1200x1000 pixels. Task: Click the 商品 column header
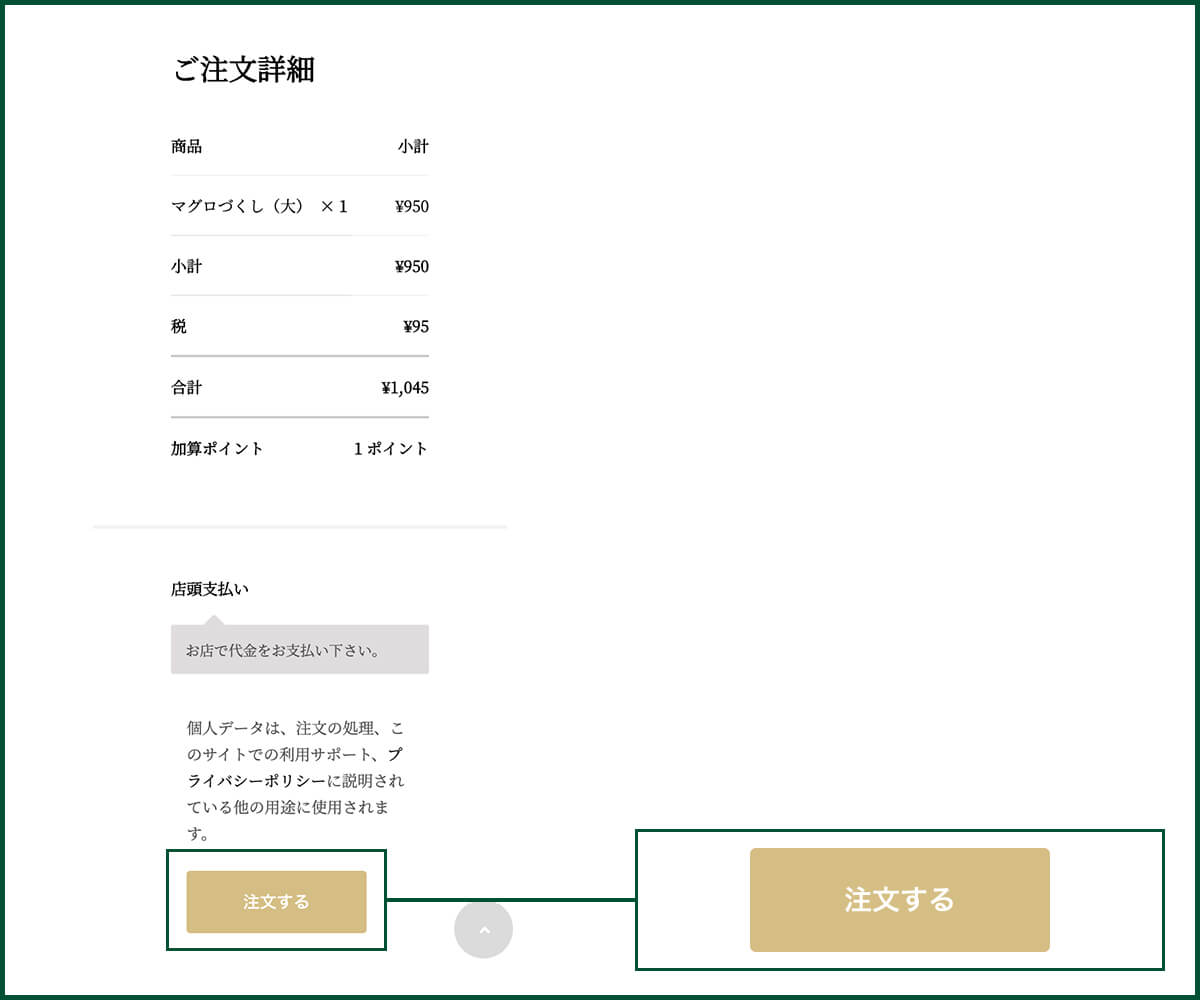[187, 146]
